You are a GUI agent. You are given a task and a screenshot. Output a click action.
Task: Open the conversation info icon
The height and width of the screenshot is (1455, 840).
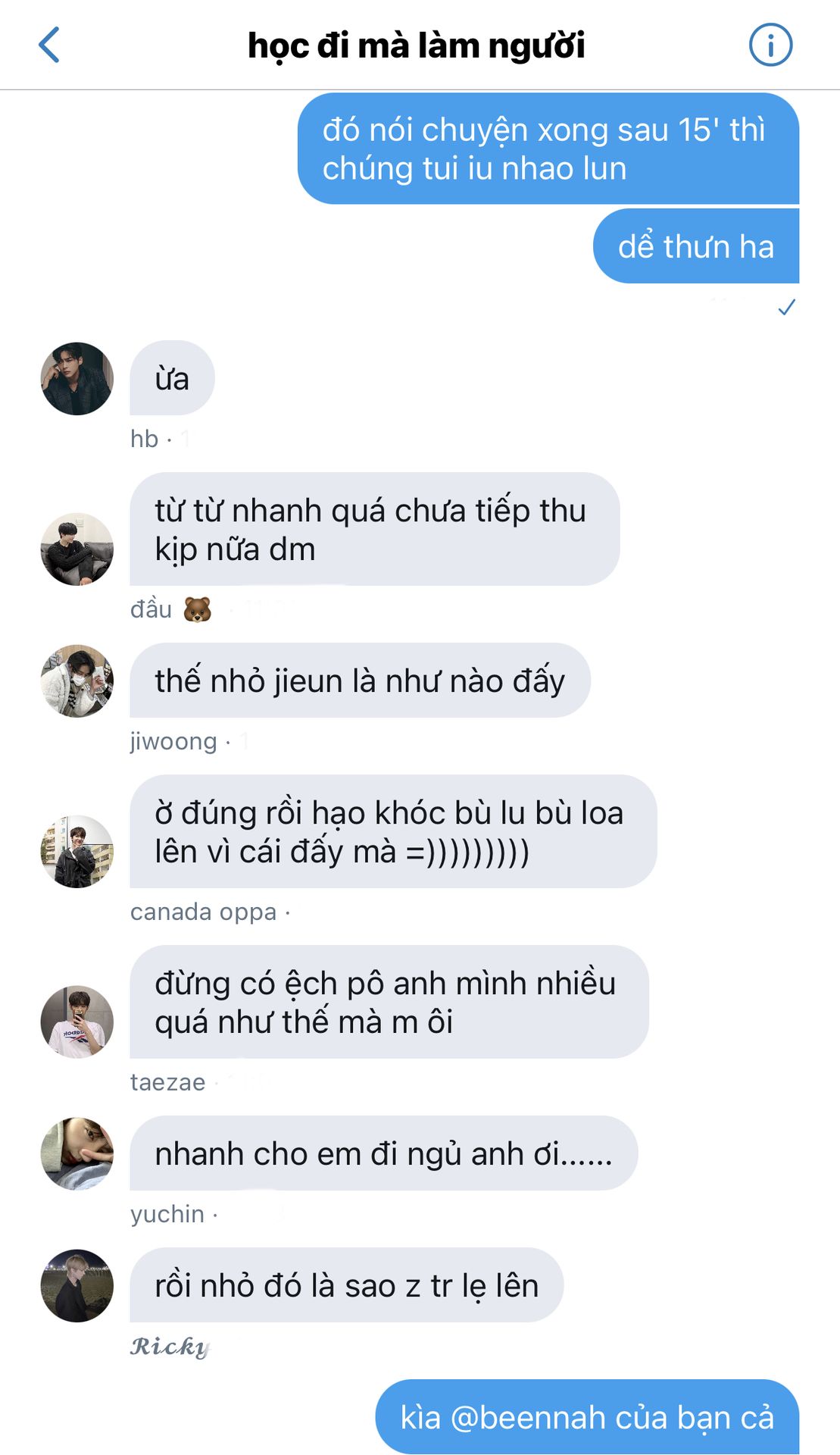pyautogui.click(x=770, y=45)
